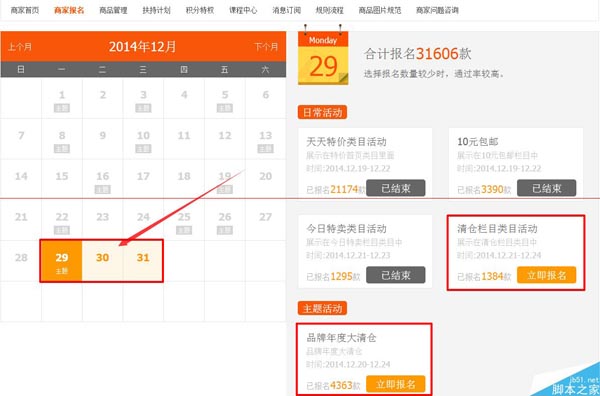Click the 时间:2014.12.21-12.23 text
This screenshot has width=600, height=396.
coord(348,255)
